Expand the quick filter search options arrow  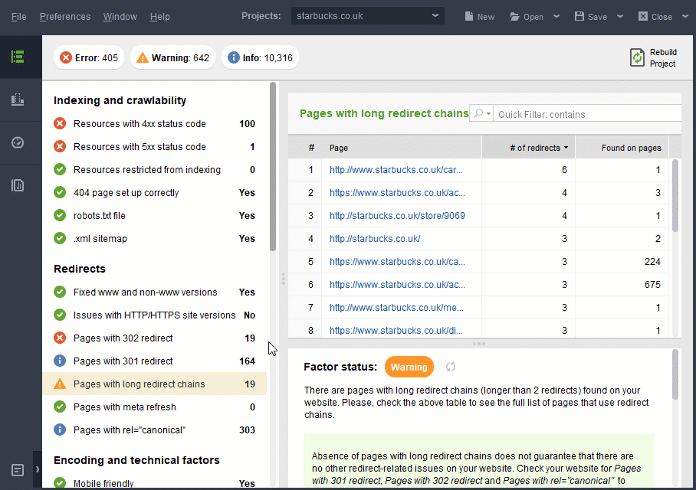[x=488, y=114]
